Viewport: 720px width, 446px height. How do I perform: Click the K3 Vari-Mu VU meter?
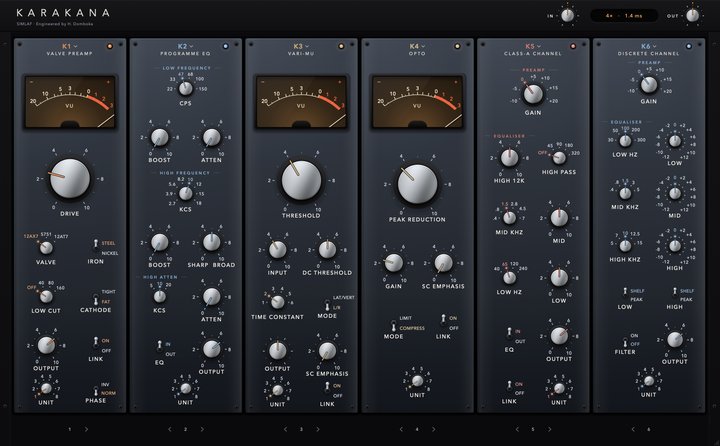[x=301, y=102]
